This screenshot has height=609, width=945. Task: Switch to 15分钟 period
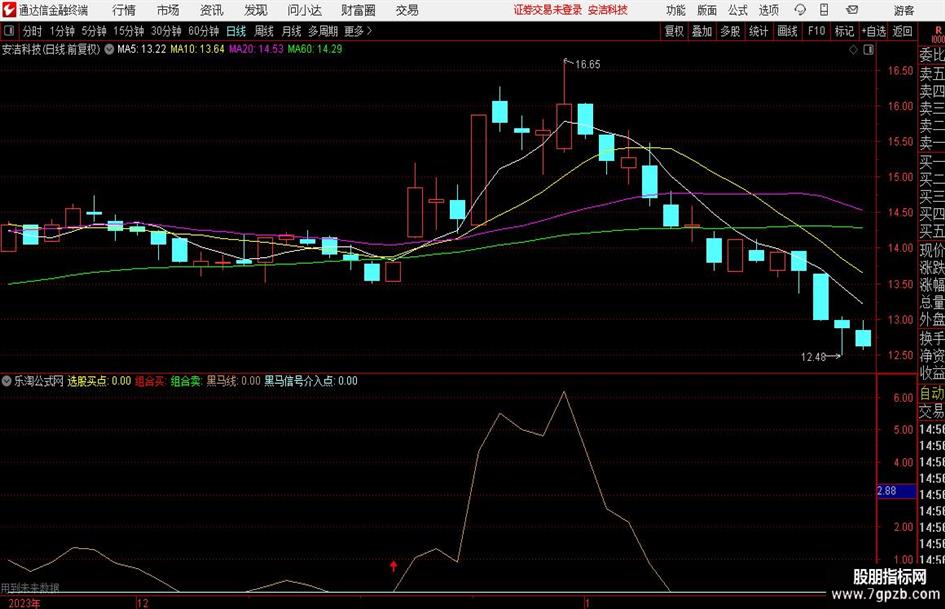point(129,31)
